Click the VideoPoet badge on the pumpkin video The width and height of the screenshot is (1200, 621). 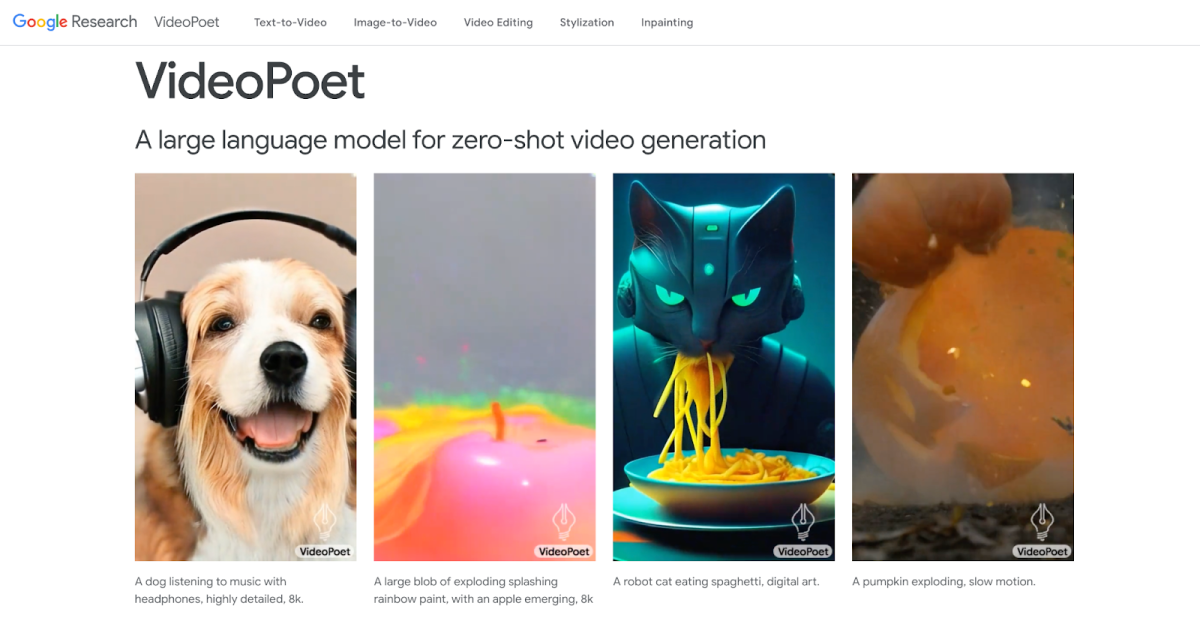(x=1042, y=551)
